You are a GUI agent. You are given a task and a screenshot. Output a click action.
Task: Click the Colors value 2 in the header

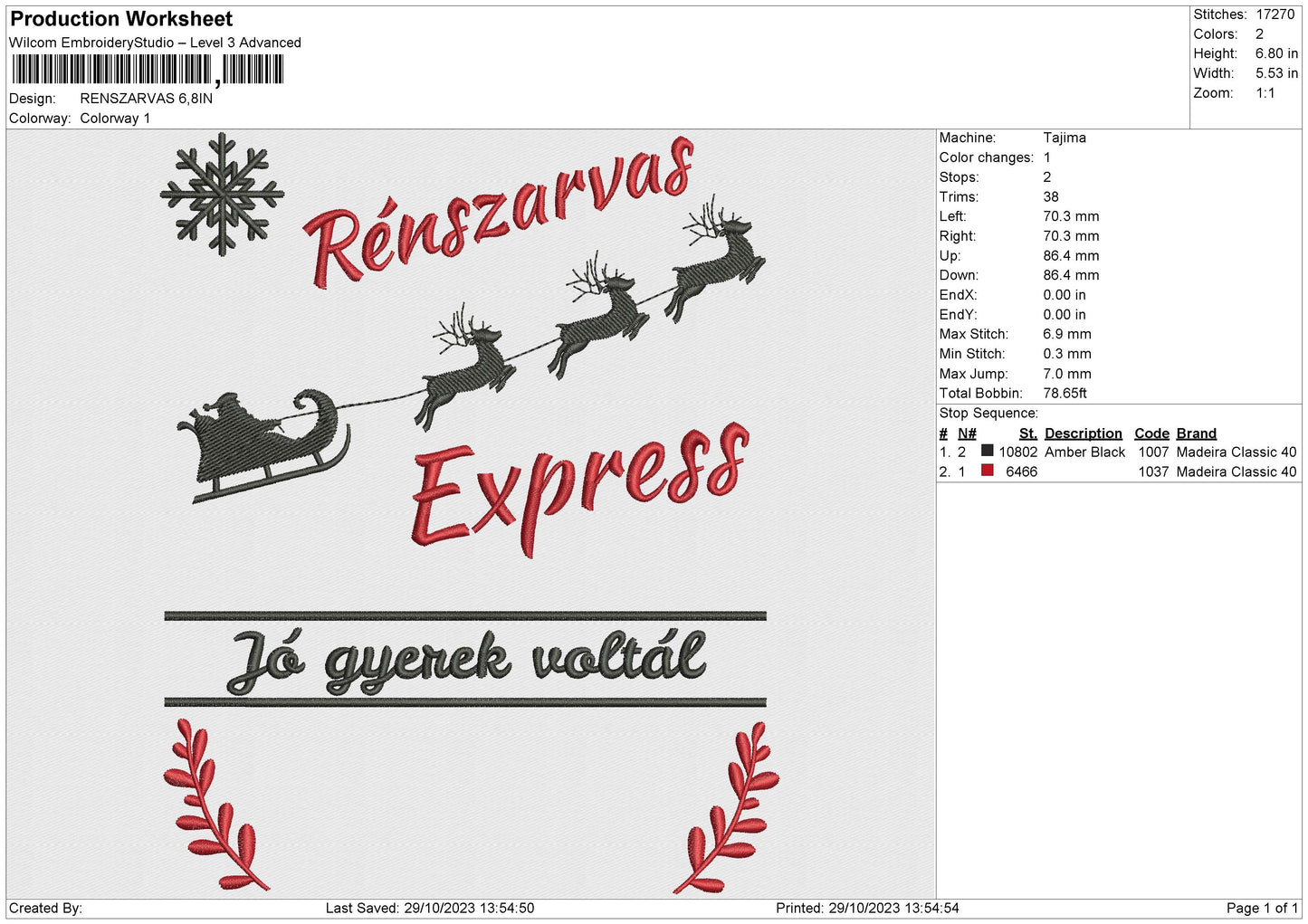[x=1259, y=34]
